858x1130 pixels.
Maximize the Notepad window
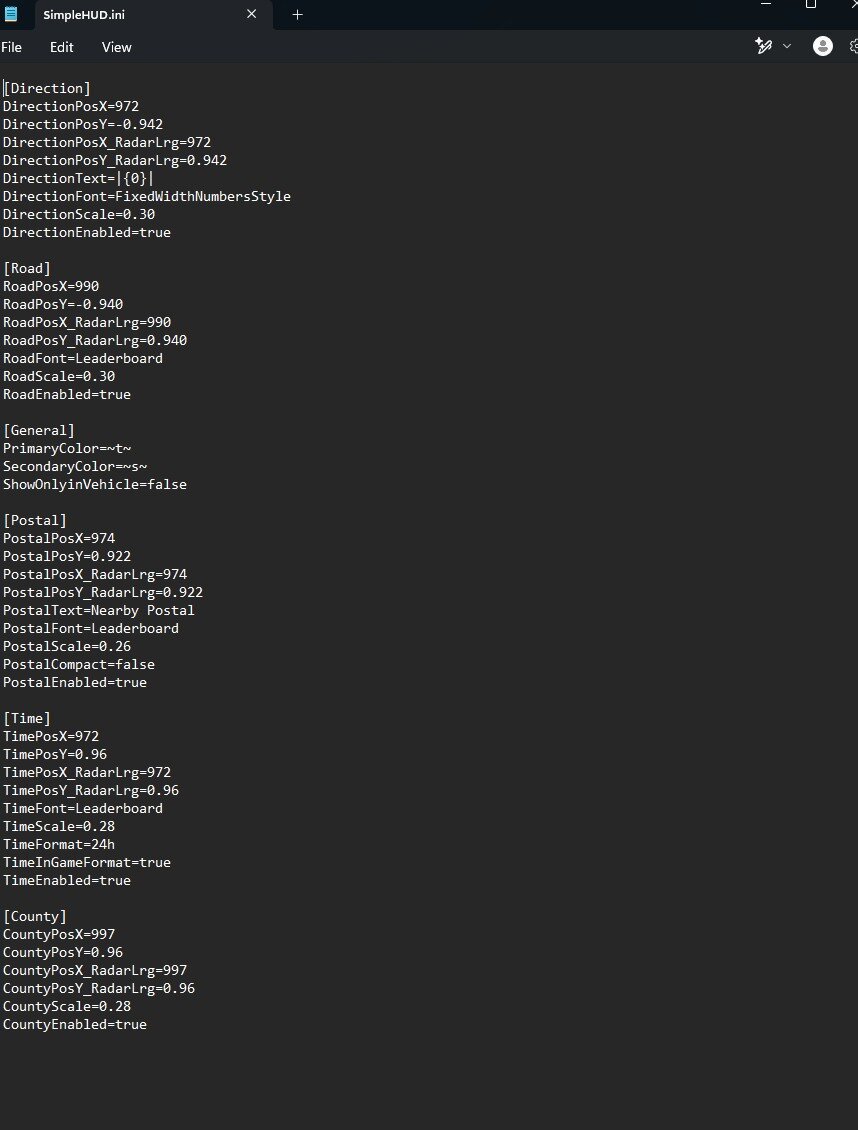point(811,5)
